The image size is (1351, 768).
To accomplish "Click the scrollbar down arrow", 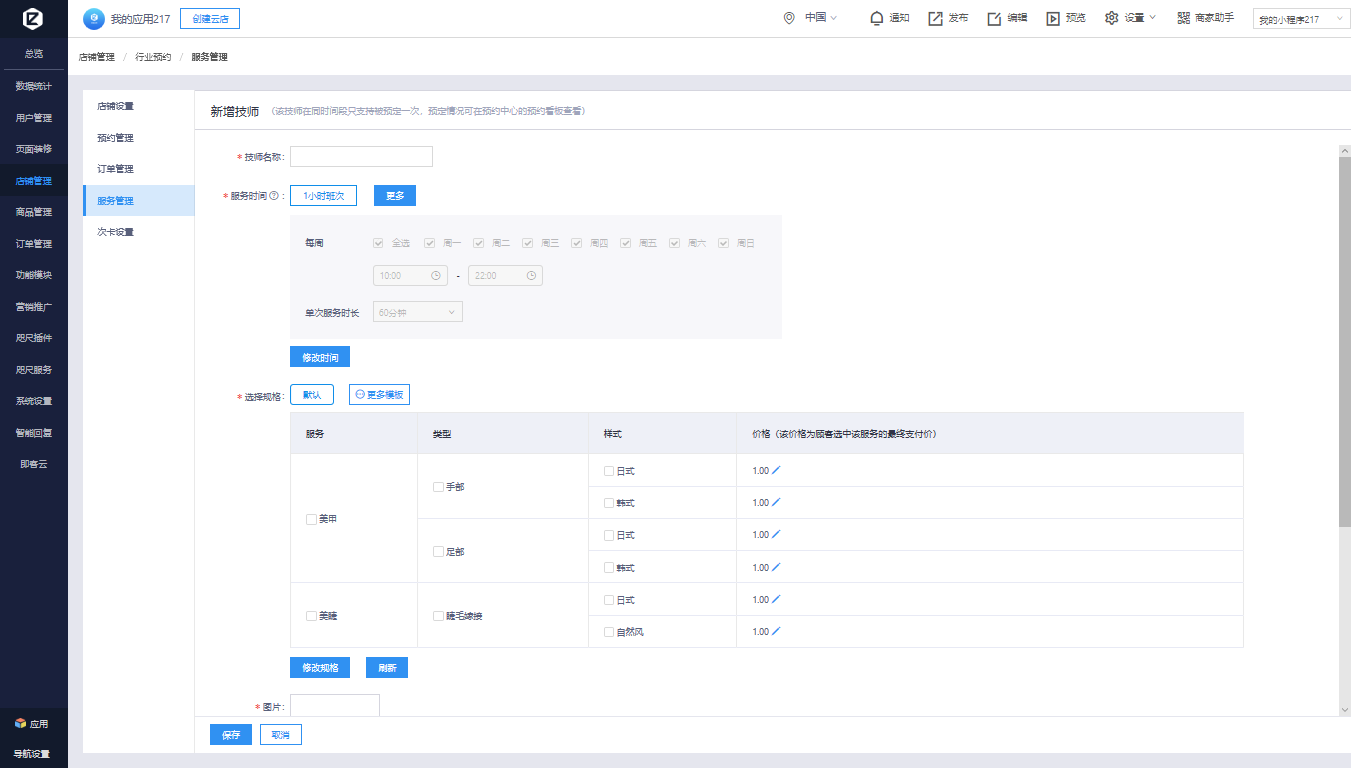I will tap(1344, 709).
